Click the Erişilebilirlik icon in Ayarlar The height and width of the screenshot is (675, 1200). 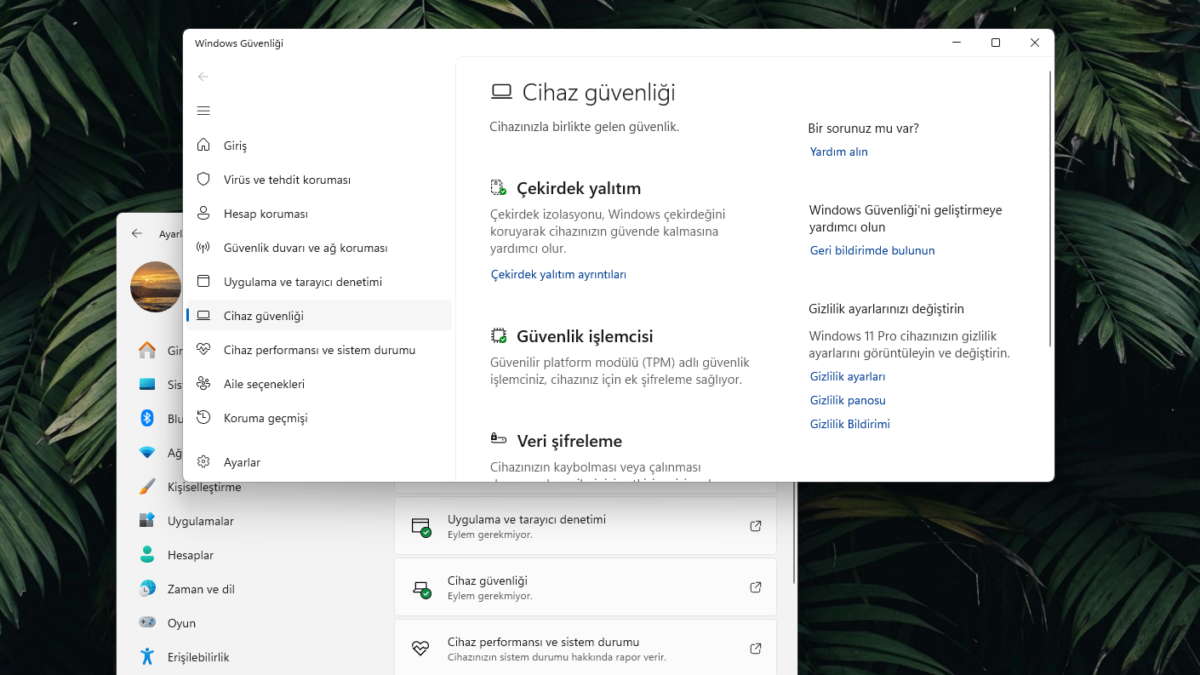[x=147, y=657]
